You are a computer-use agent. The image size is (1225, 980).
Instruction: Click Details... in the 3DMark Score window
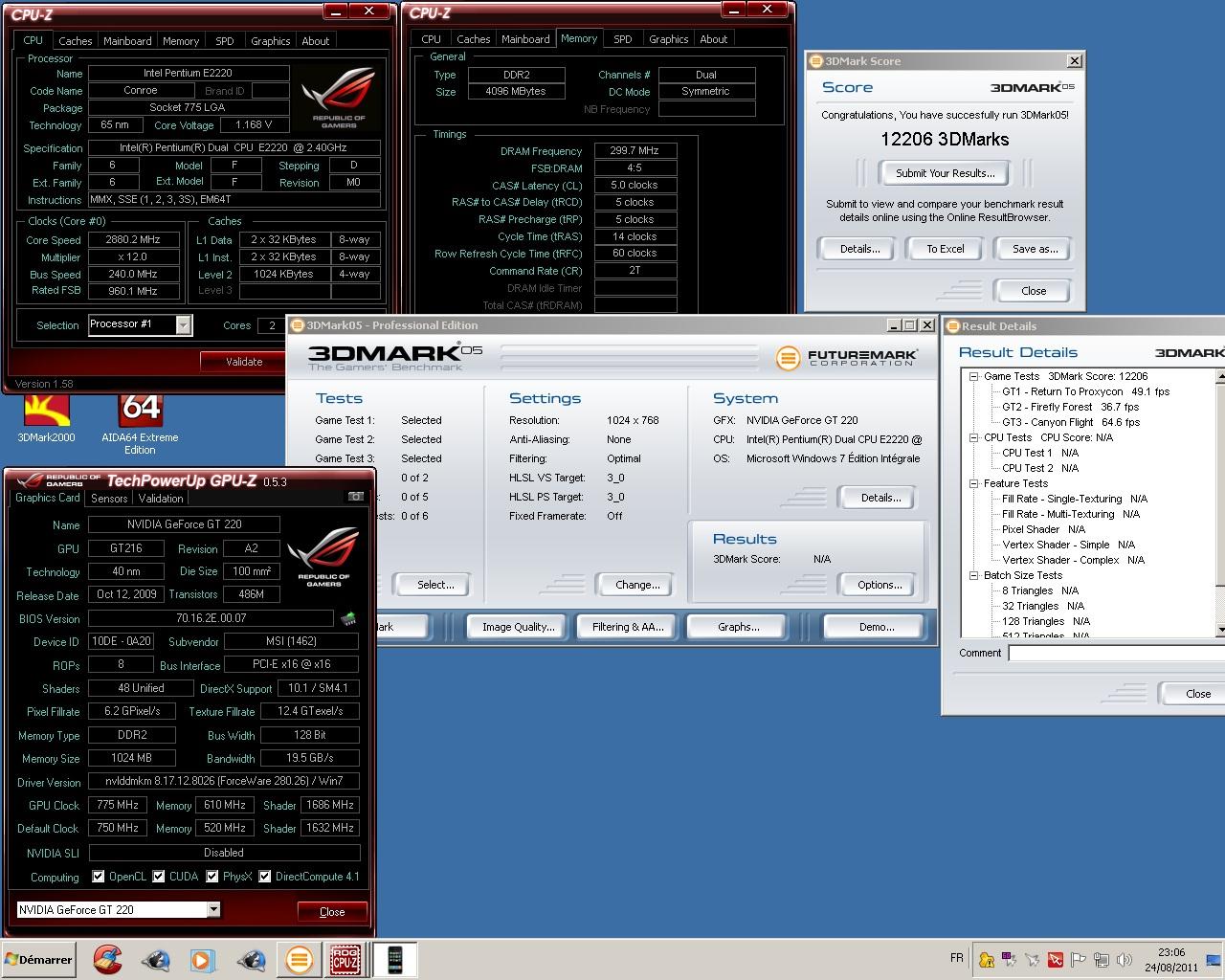pos(859,249)
